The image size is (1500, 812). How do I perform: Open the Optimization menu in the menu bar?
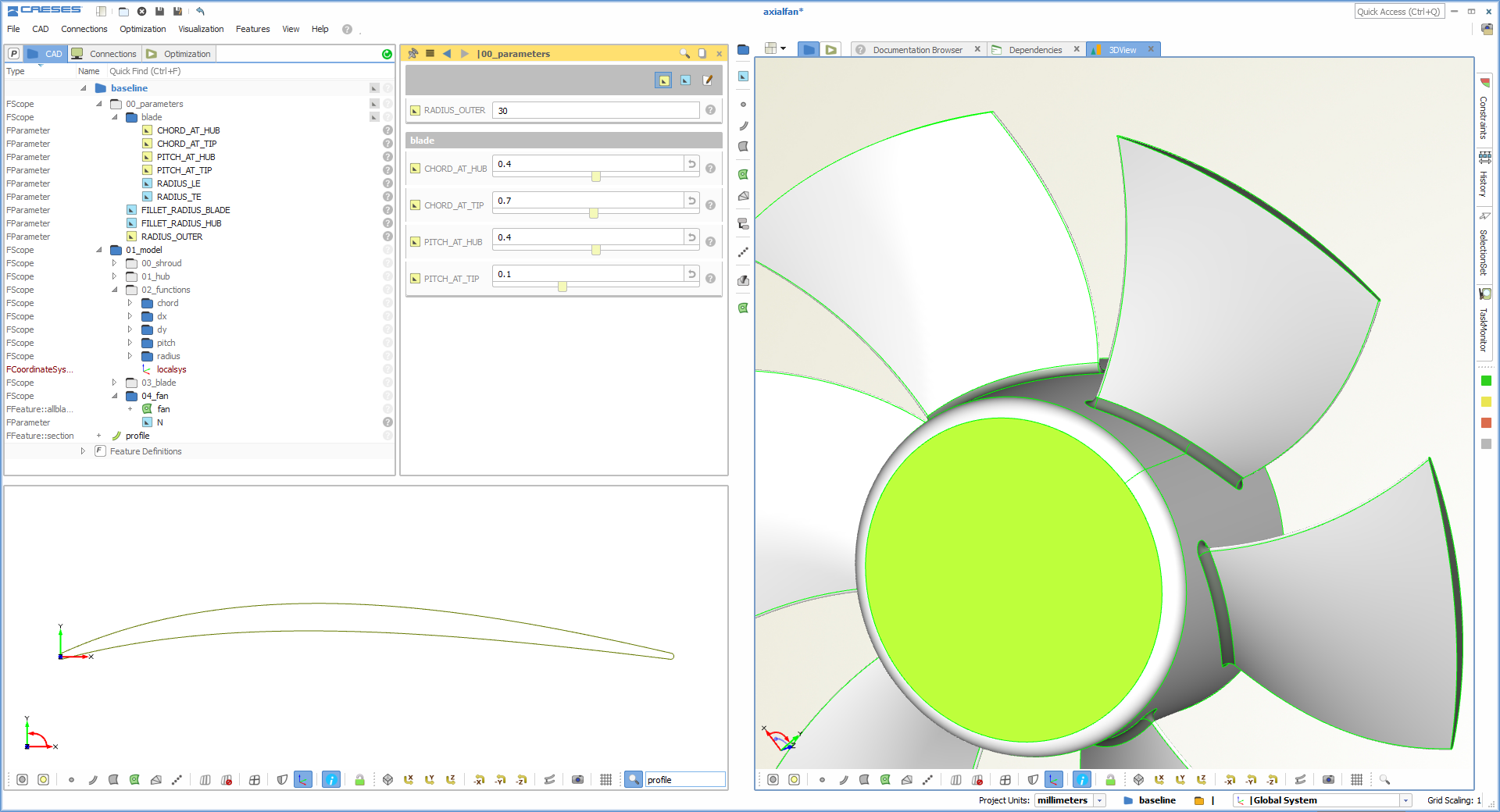coord(142,29)
